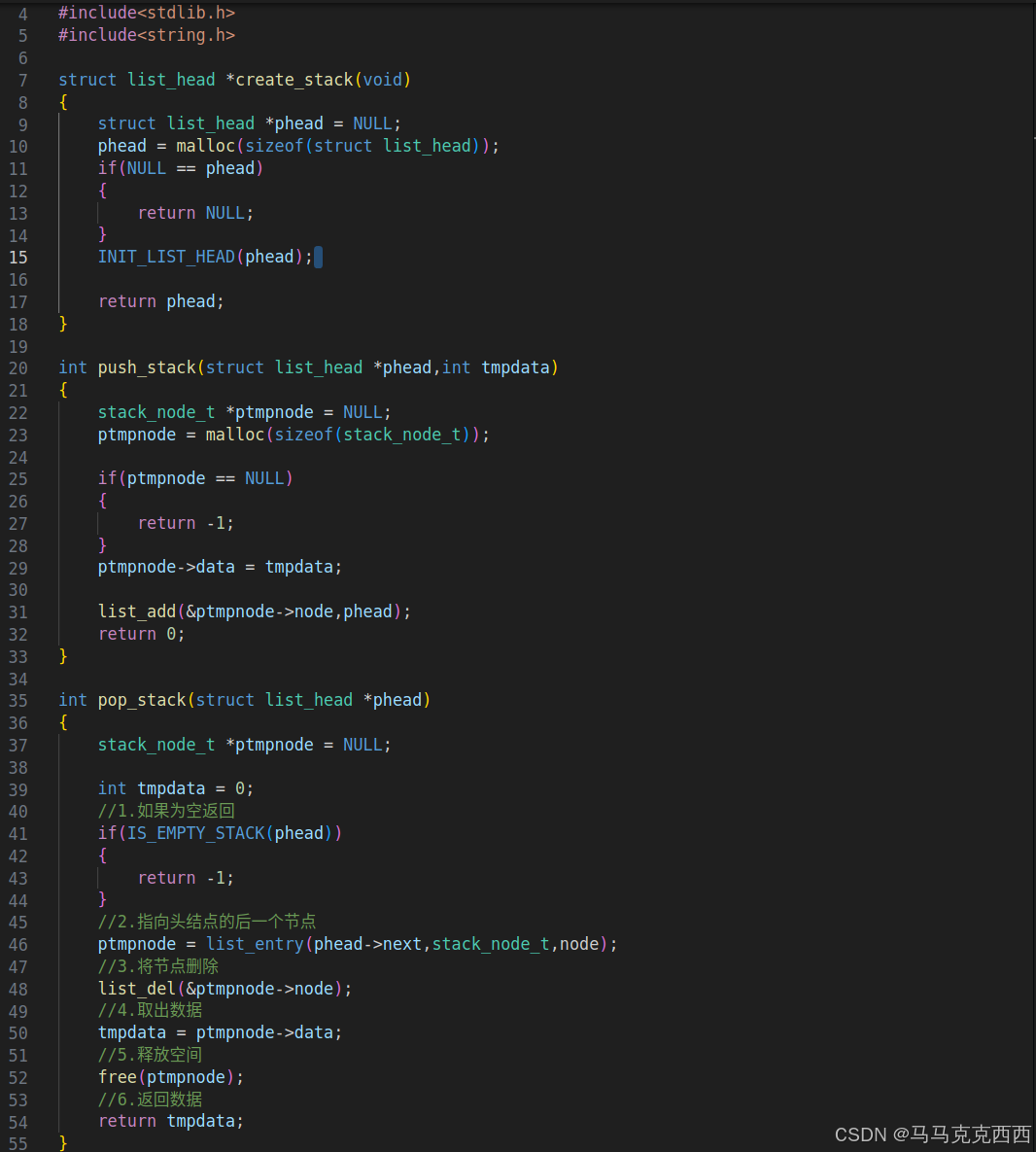
Task: Place cursor on 'INIT_LIST_HEAD(phead);' call
Action: tap(206, 257)
